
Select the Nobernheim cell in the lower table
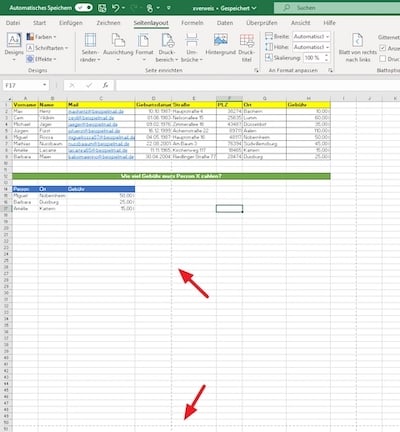coord(53,196)
